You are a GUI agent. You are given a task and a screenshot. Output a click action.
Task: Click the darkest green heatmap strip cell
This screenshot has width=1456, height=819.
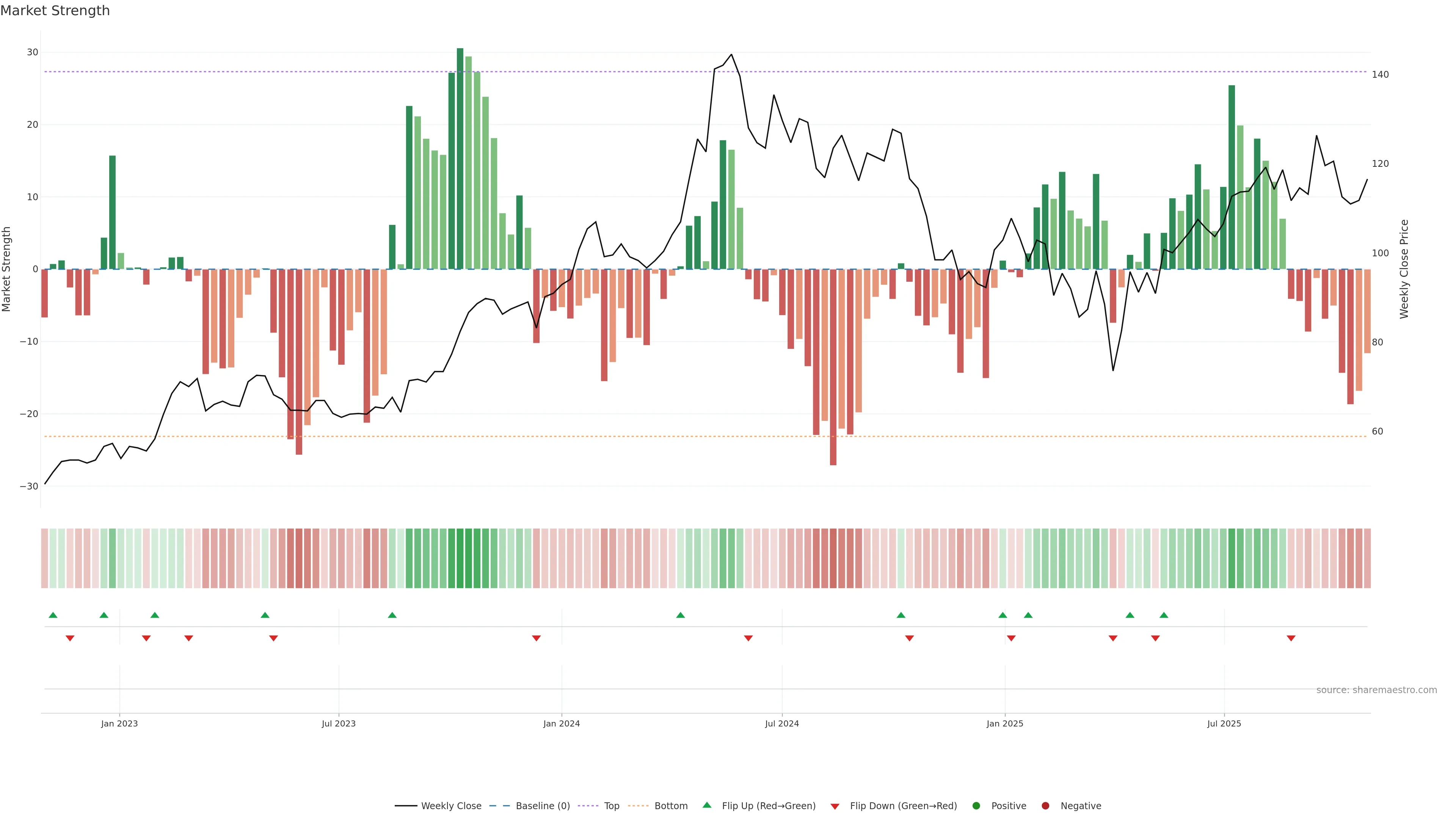pyautogui.click(x=460, y=558)
